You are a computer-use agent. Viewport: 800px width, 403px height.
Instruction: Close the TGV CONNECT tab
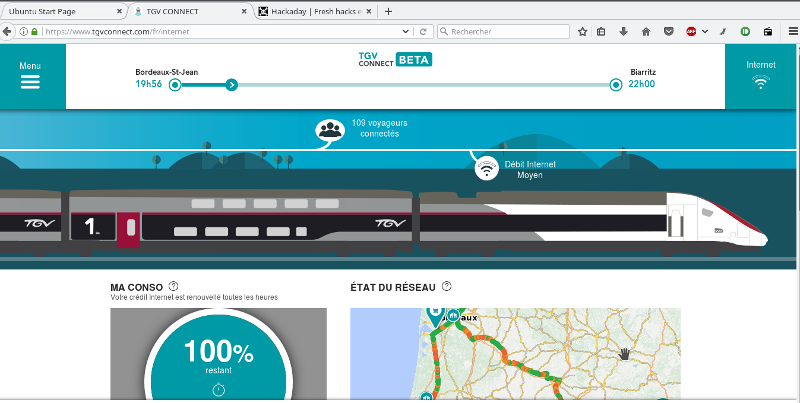[x=244, y=11]
